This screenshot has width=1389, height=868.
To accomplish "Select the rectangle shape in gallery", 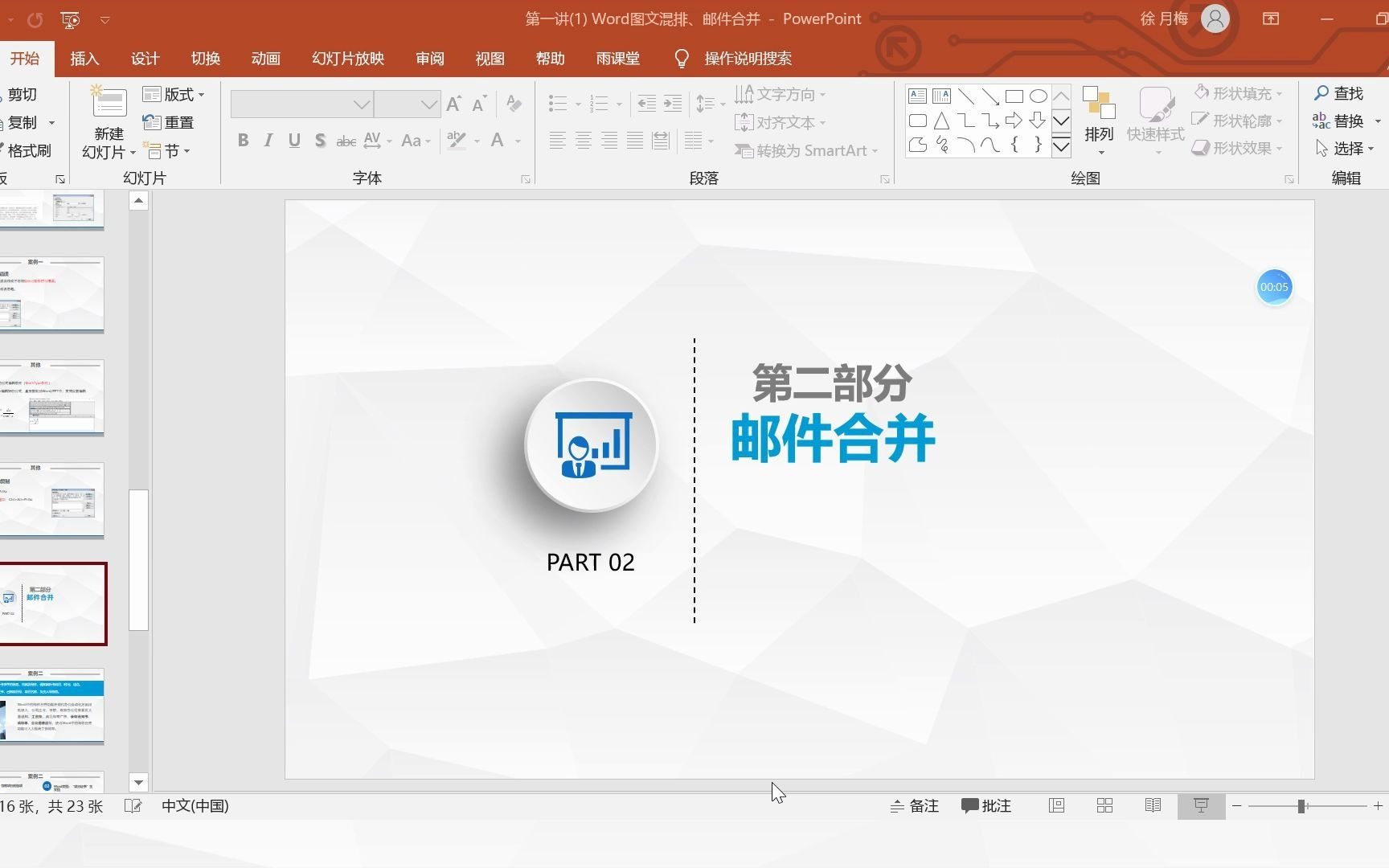I will tap(1014, 96).
